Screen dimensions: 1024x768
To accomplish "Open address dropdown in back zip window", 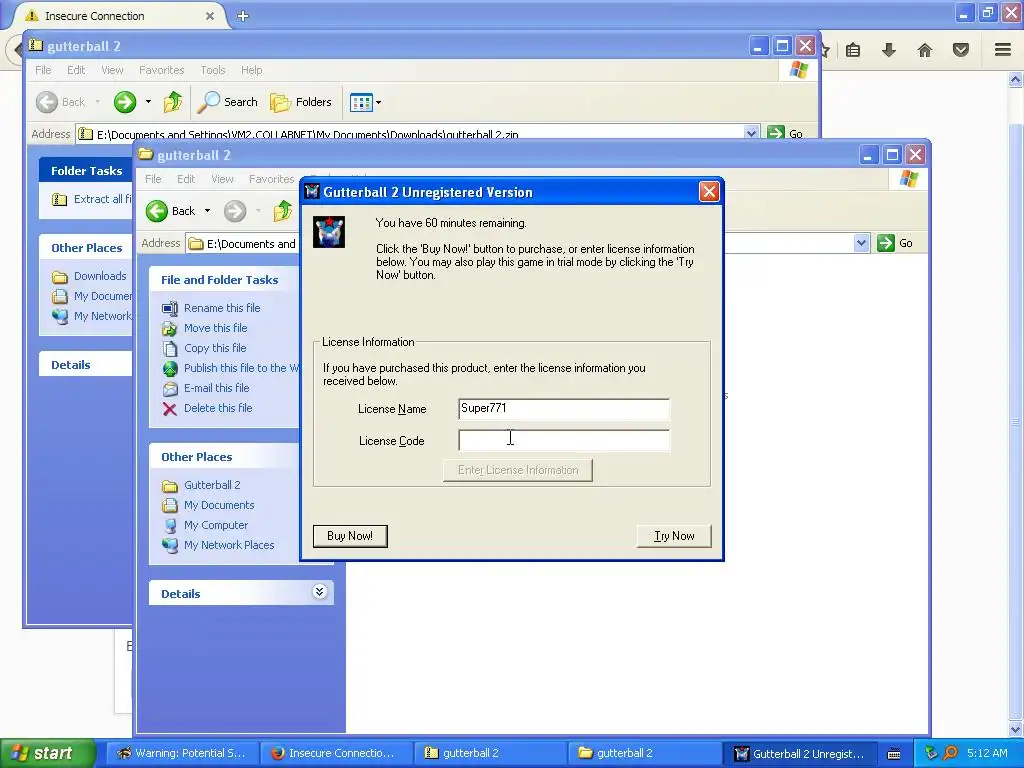I will tap(751, 133).
